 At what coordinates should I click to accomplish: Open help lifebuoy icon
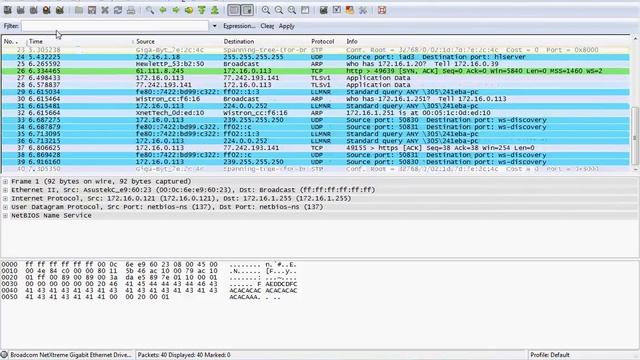pyautogui.click(x=382, y=10)
